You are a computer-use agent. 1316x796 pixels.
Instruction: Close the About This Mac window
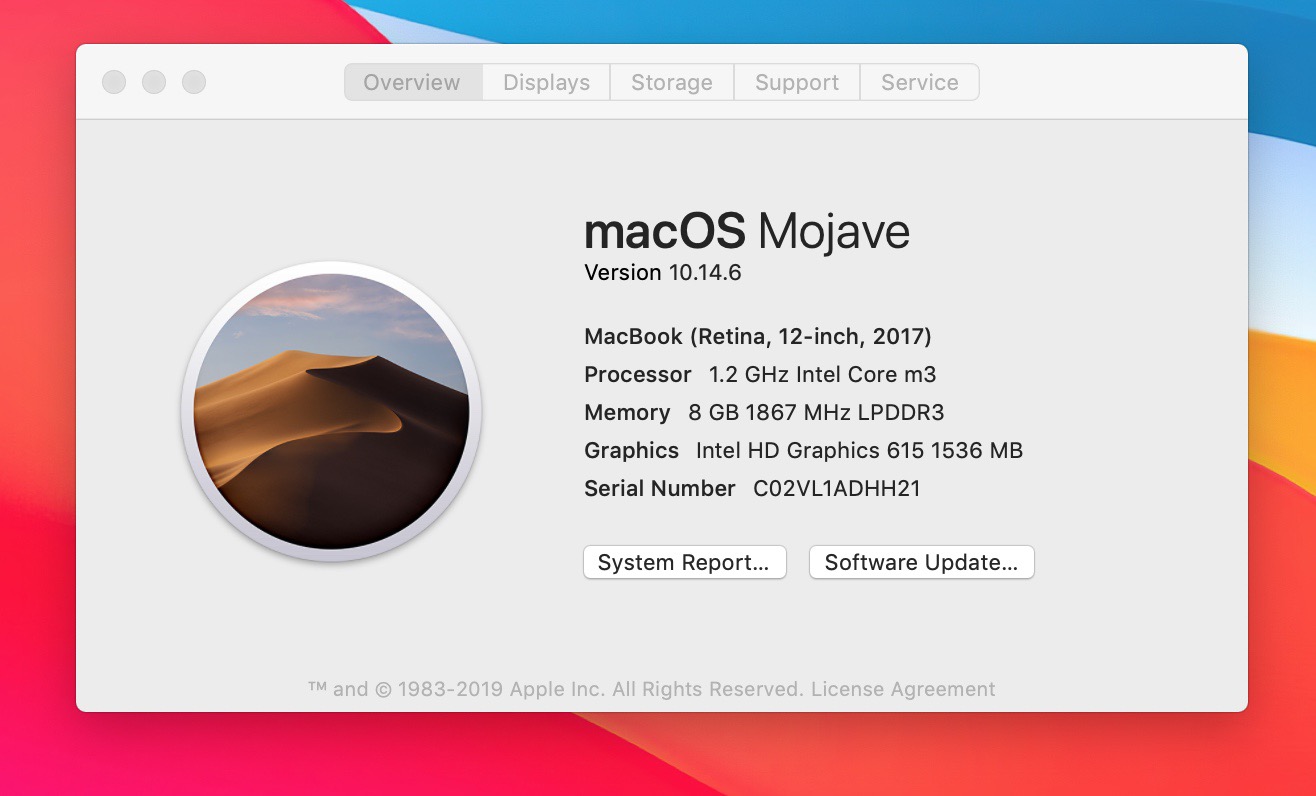point(114,82)
